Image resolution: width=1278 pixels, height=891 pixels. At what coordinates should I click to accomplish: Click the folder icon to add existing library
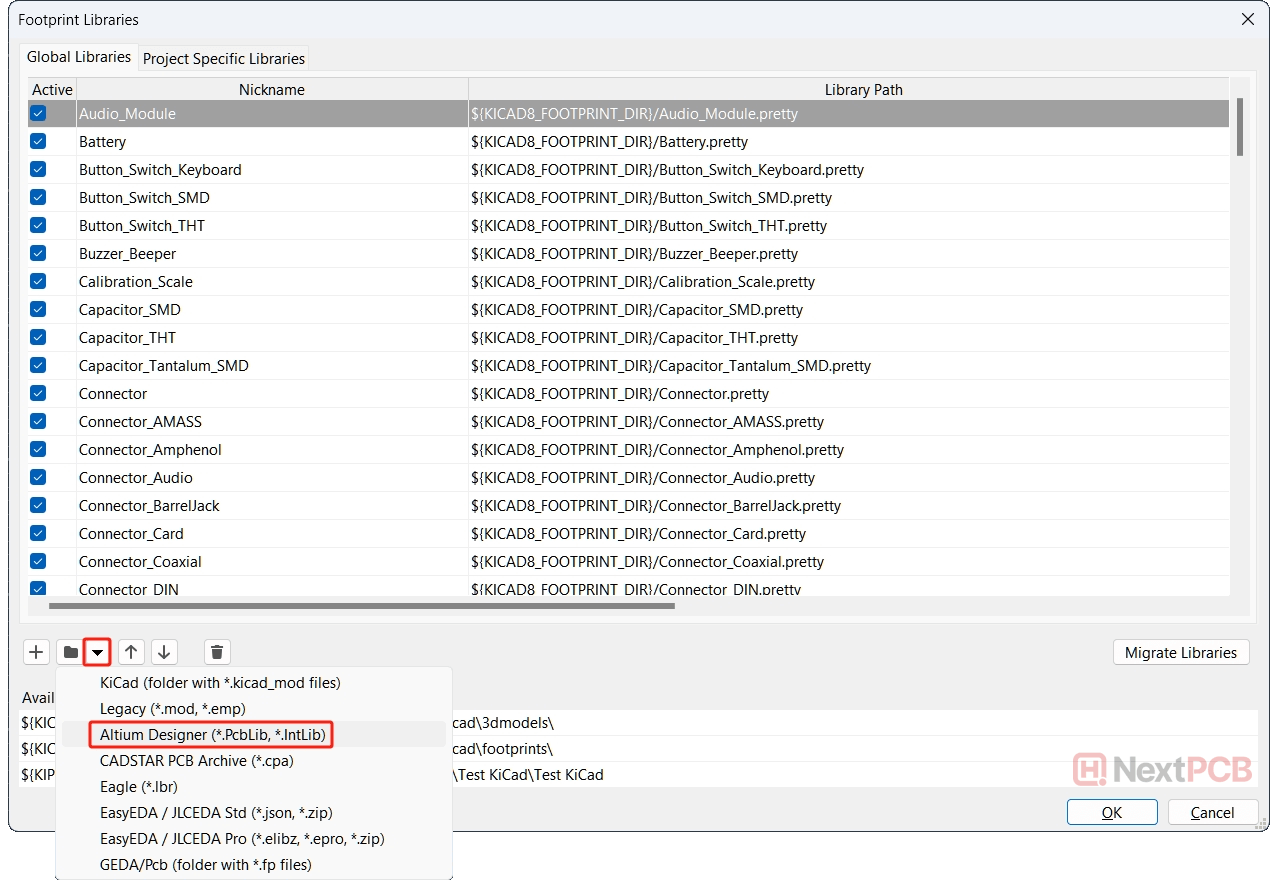(x=70, y=653)
